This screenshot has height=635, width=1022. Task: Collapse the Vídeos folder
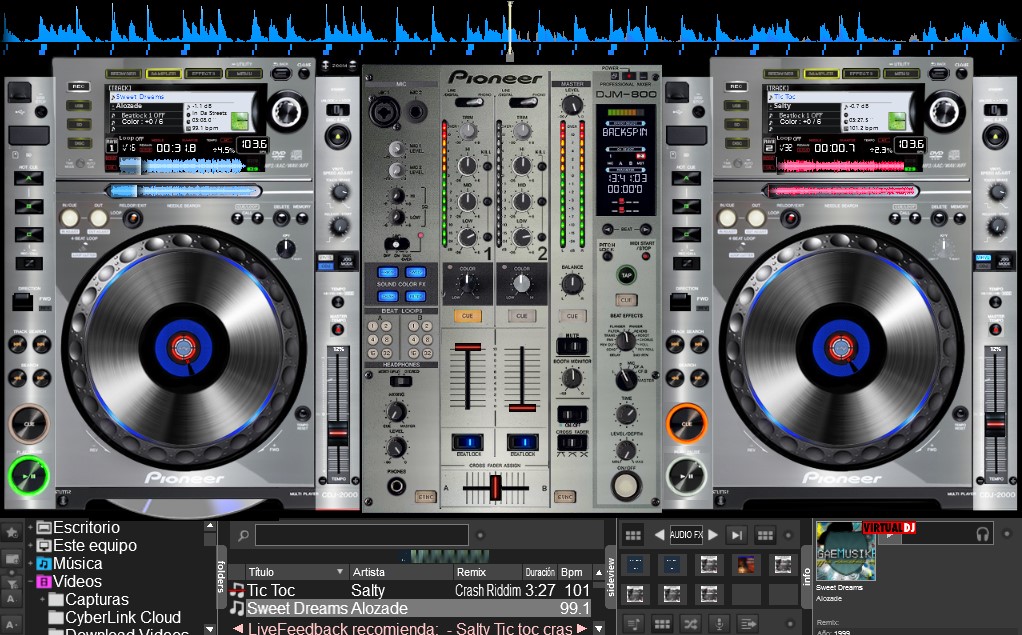tap(31, 582)
